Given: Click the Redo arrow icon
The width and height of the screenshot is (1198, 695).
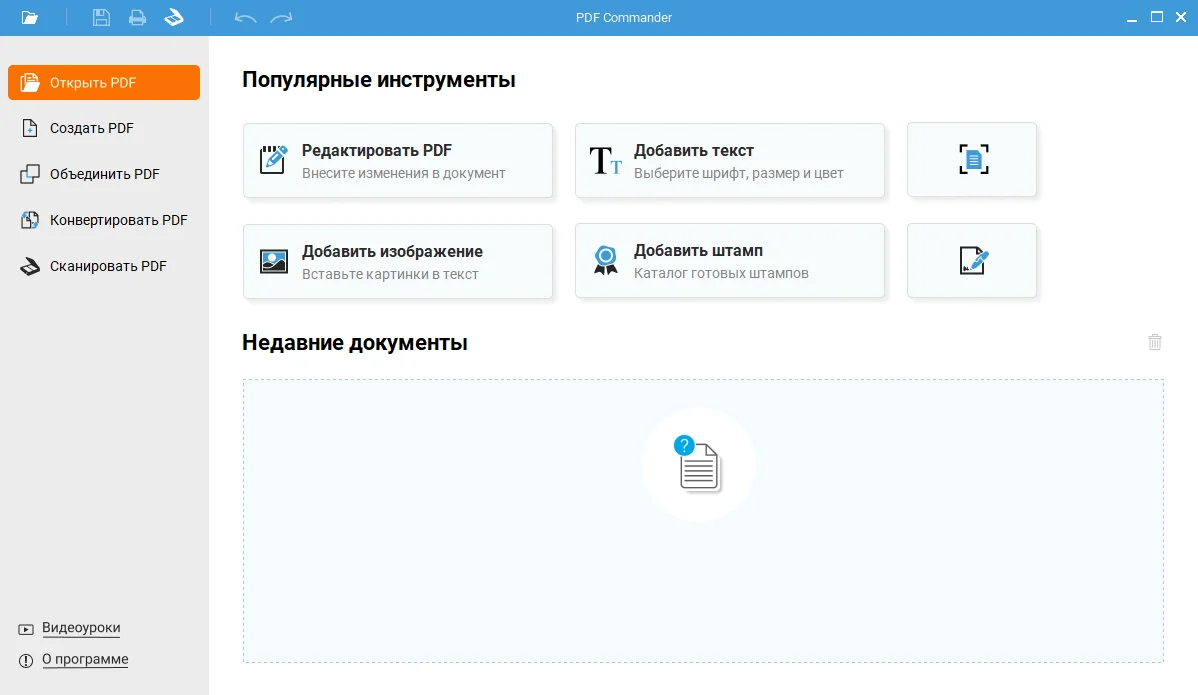Looking at the screenshot, I should 281,17.
